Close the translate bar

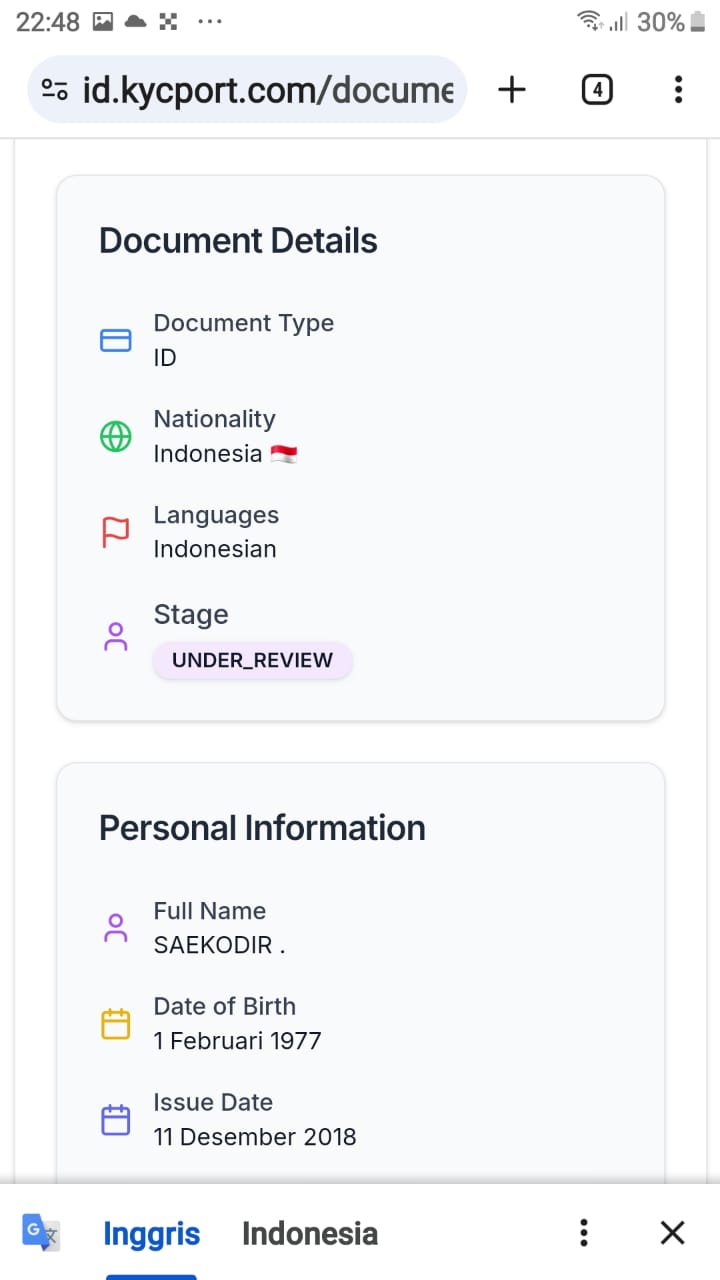pyautogui.click(x=673, y=1232)
